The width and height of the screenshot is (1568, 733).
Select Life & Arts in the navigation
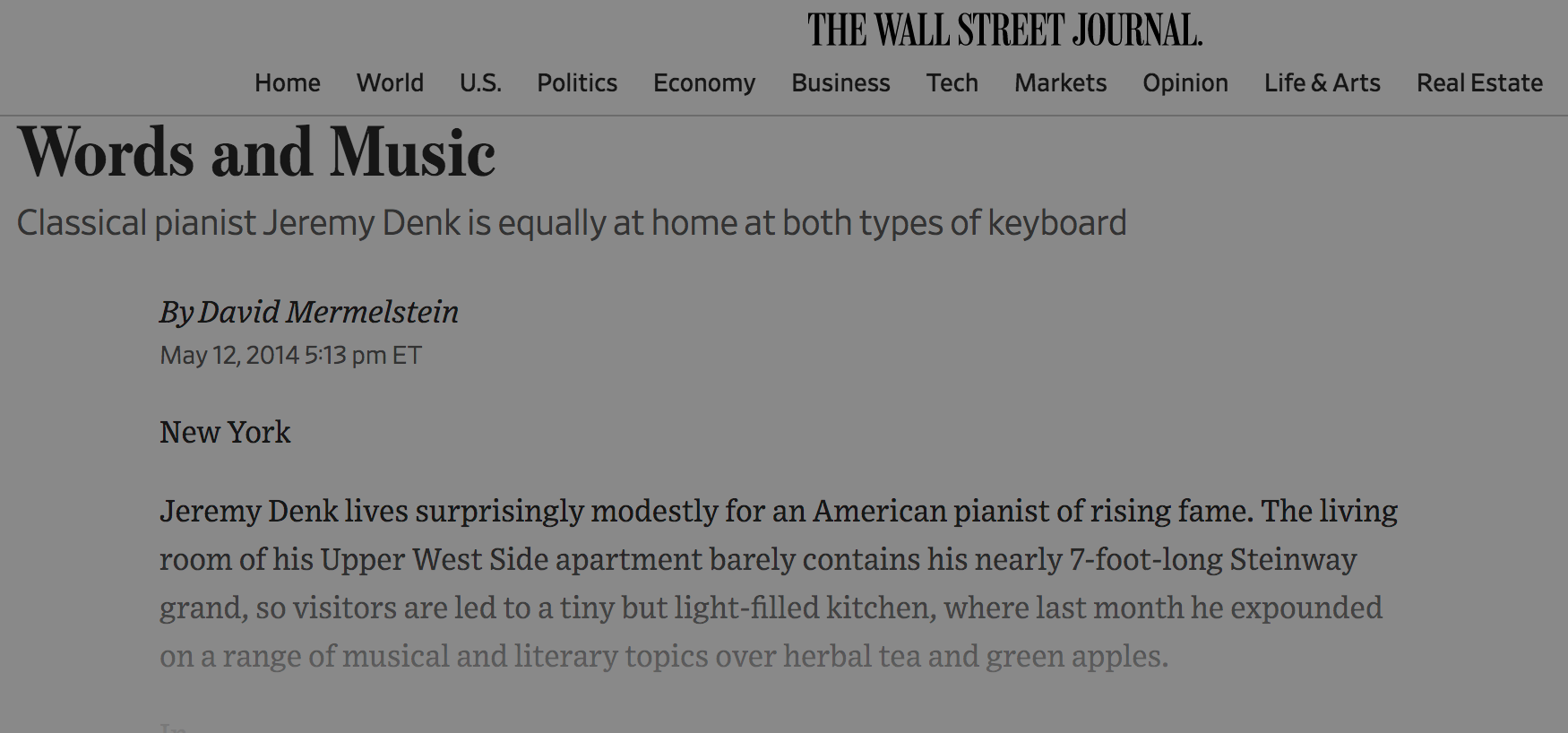click(x=1322, y=83)
